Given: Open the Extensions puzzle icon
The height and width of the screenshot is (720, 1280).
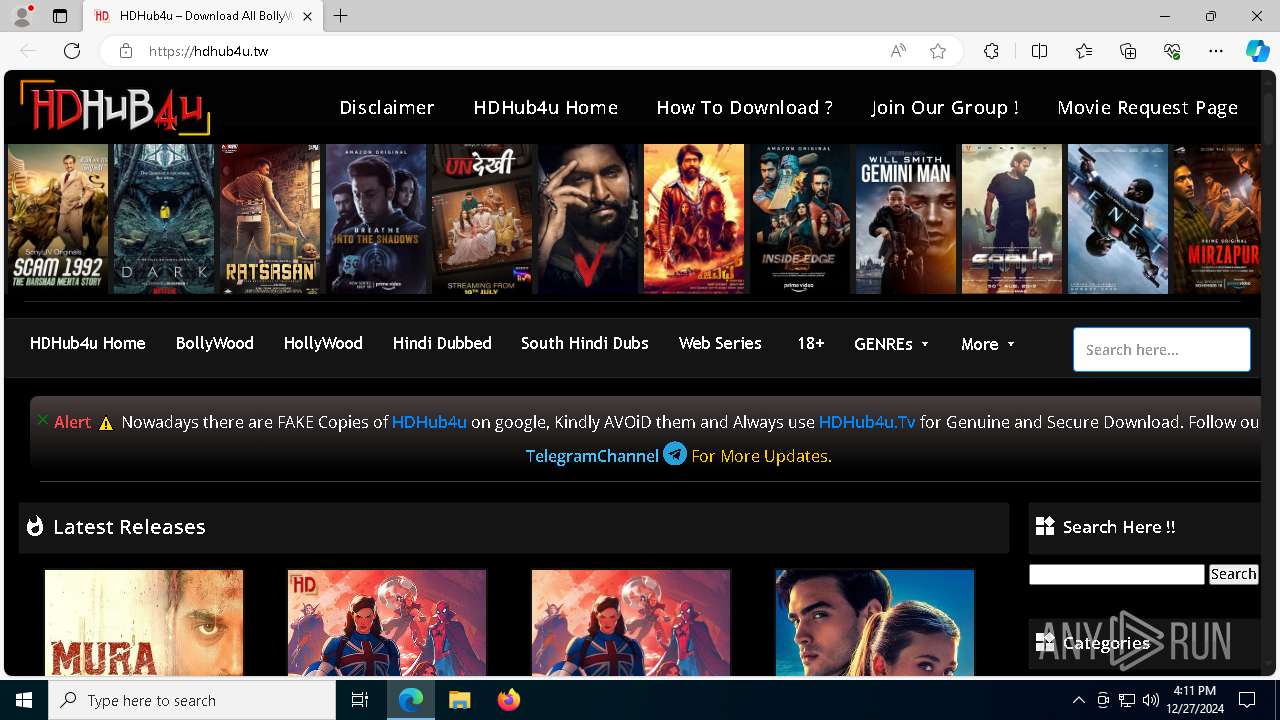Looking at the screenshot, I should (x=991, y=51).
